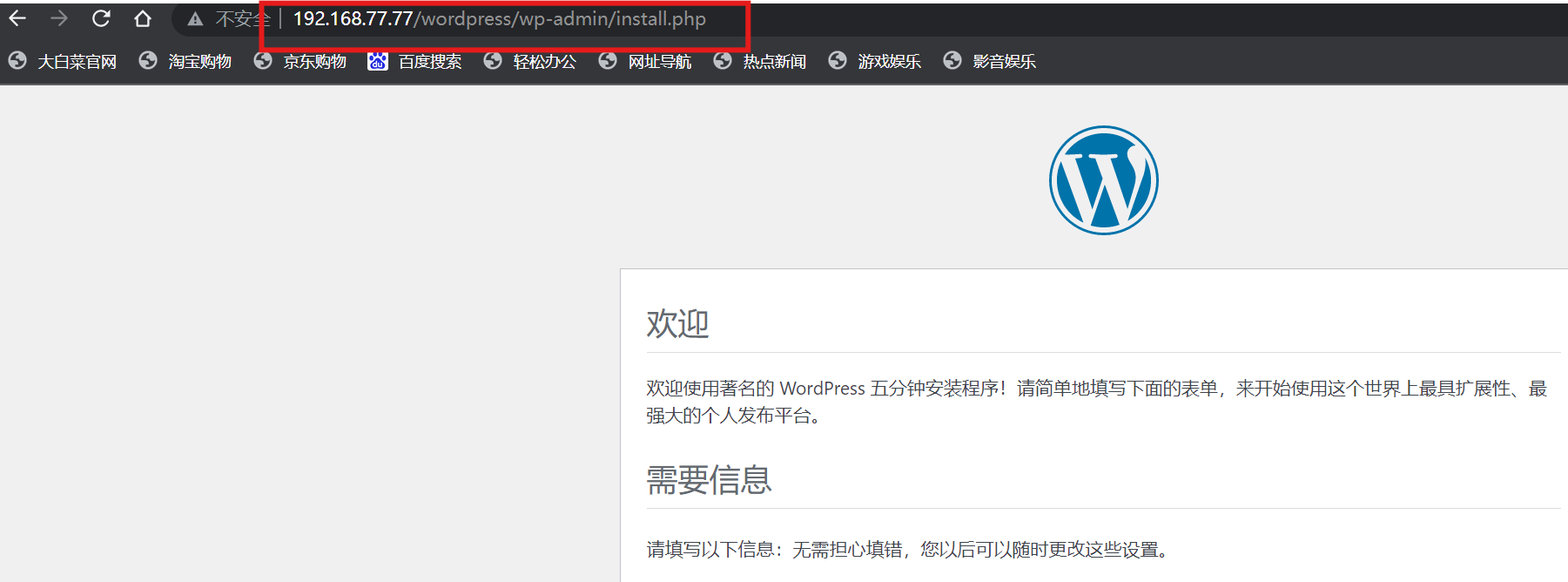Click the 欢迎 heading
The height and width of the screenshot is (582, 1568).
tap(677, 323)
